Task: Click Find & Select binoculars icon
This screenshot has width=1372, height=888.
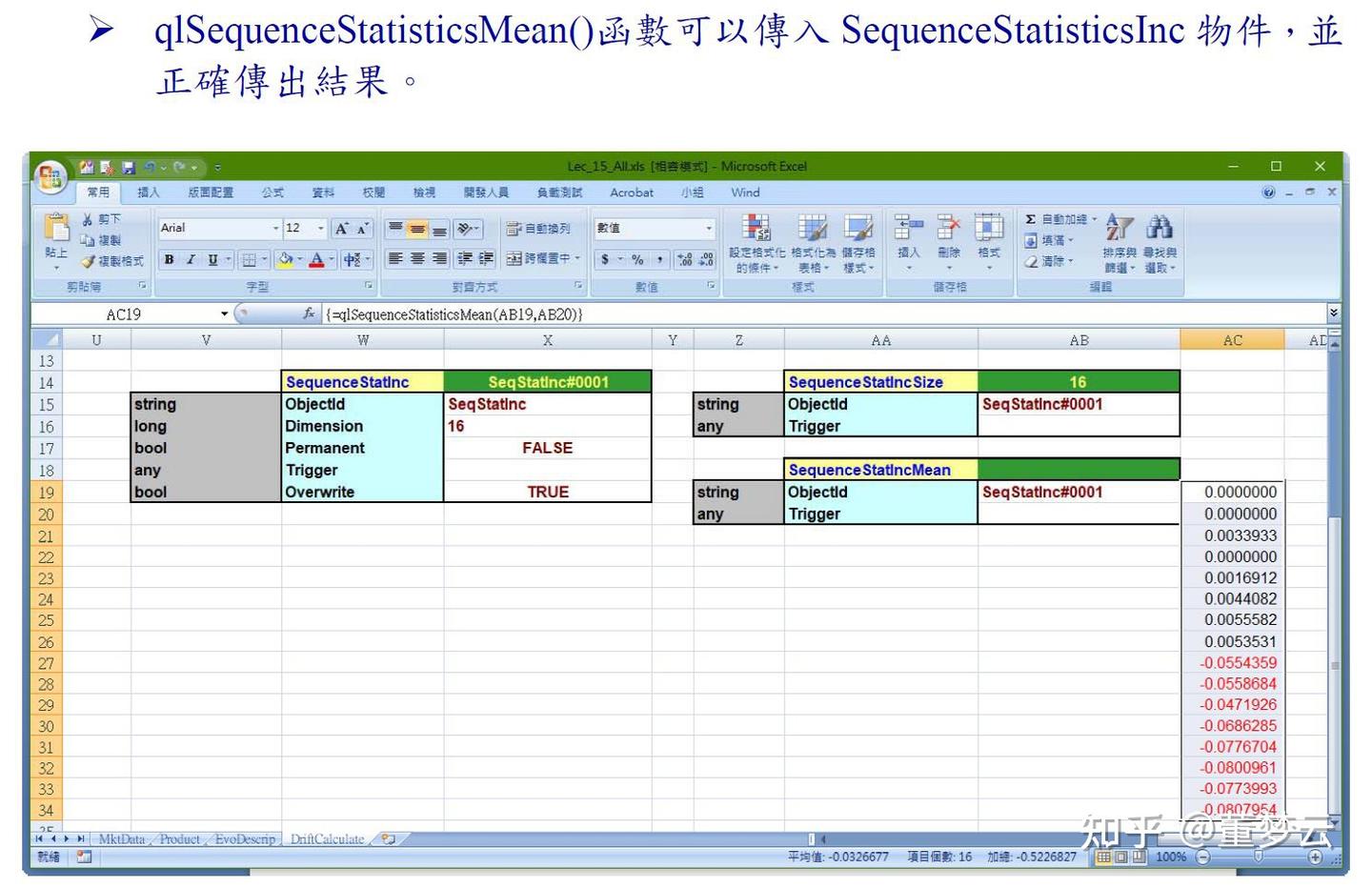Action: tap(1160, 229)
